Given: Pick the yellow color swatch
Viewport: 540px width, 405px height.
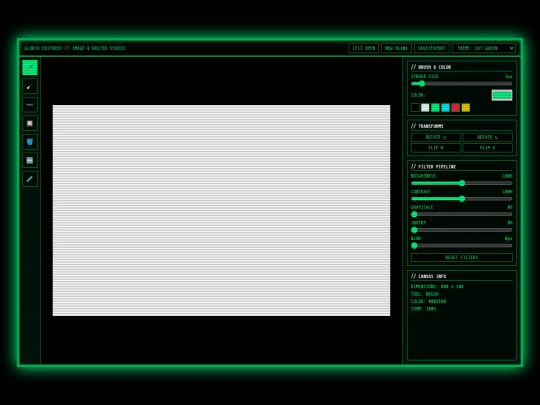Looking at the screenshot, I should tap(466, 108).
